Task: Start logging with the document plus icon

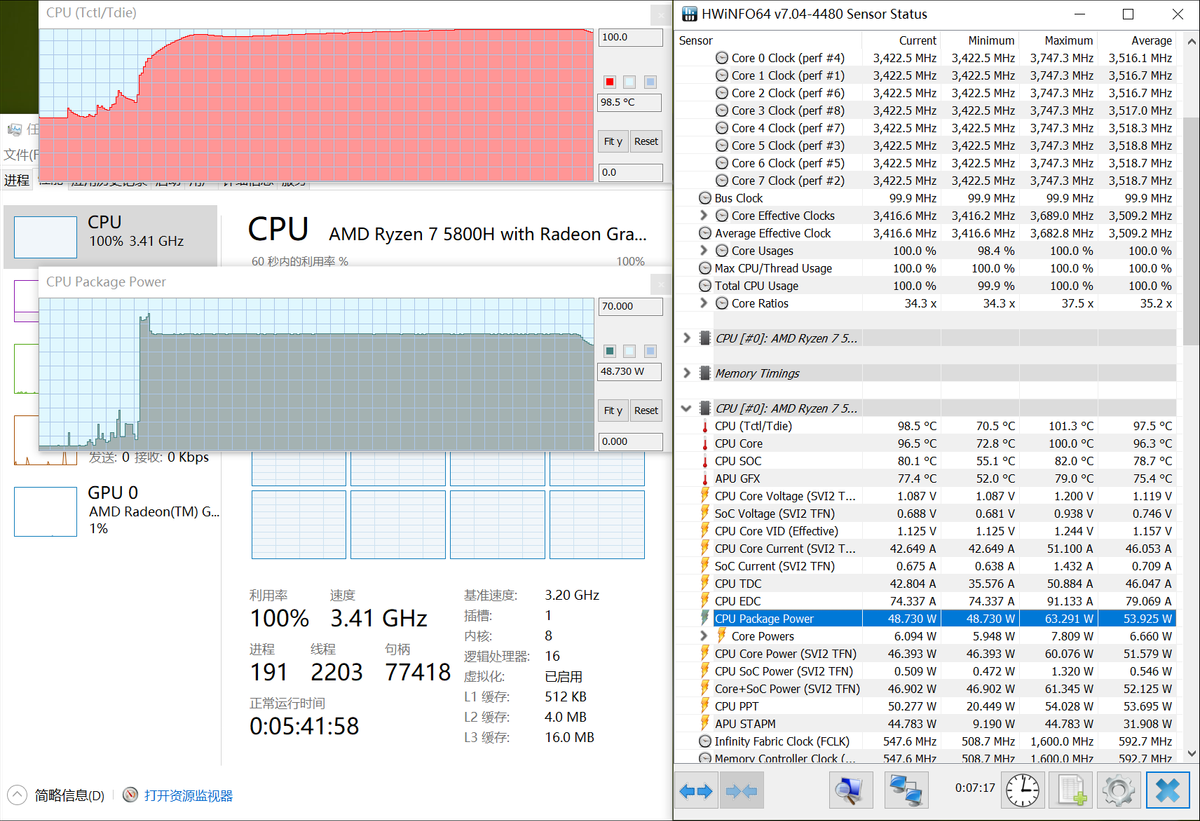Action: pyautogui.click(x=1072, y=790)
